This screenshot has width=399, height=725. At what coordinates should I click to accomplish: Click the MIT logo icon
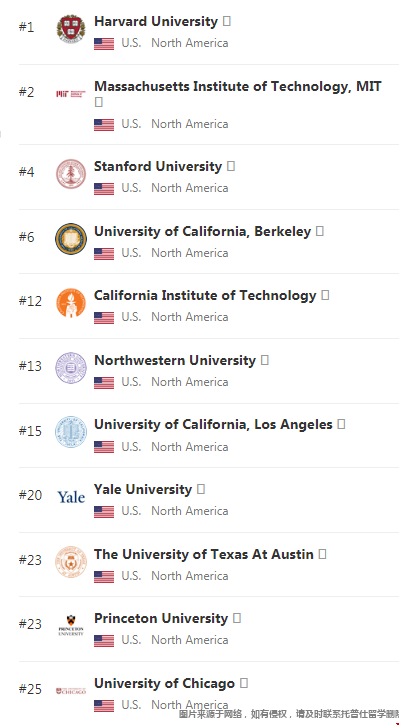coord(71,94)
